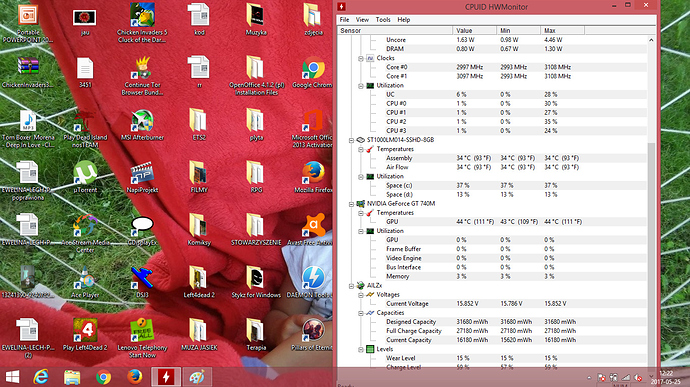The image size is (690, 387).
Task: Click the HWMonitor scrollbar up arrow
Action: click(651, 40)
